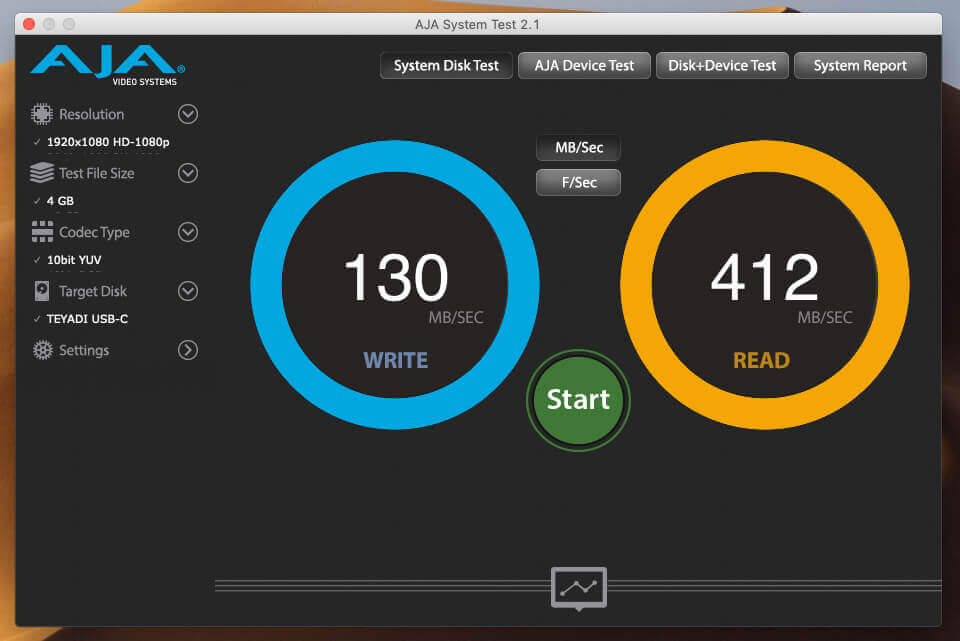Click the Codec Type label

[94, 233]
